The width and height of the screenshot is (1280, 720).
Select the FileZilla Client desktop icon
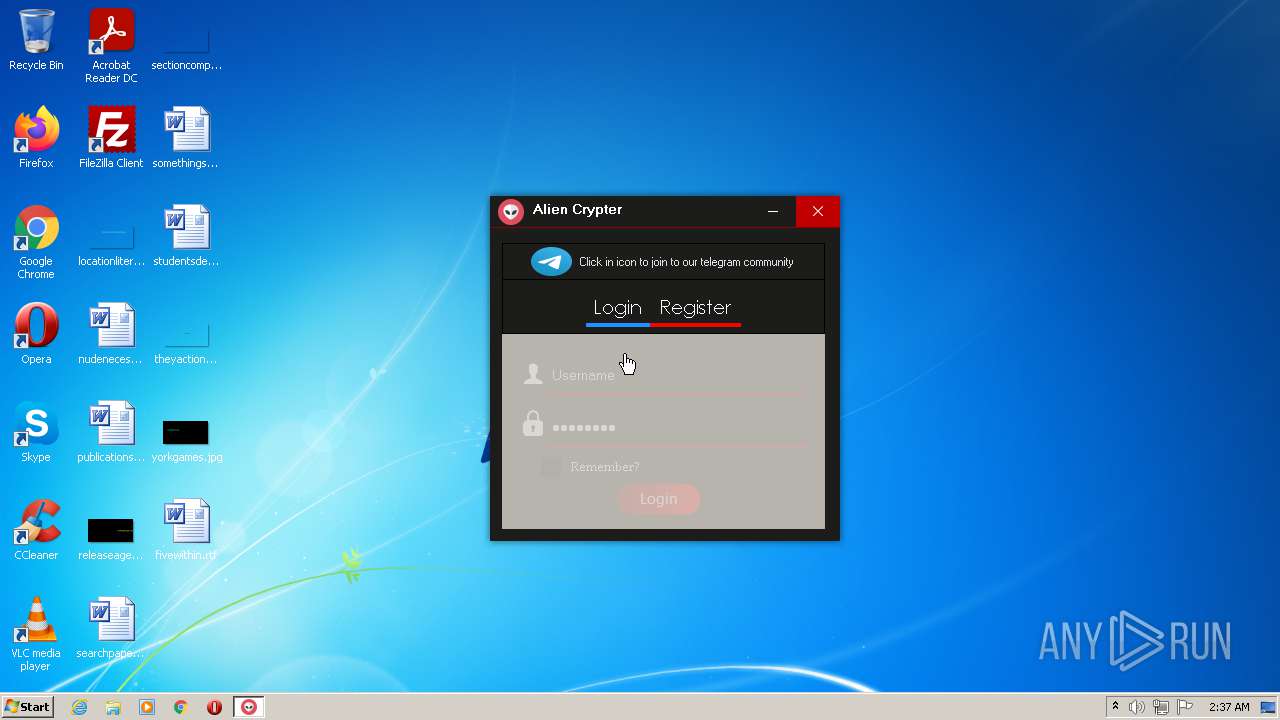pos(111,138)
